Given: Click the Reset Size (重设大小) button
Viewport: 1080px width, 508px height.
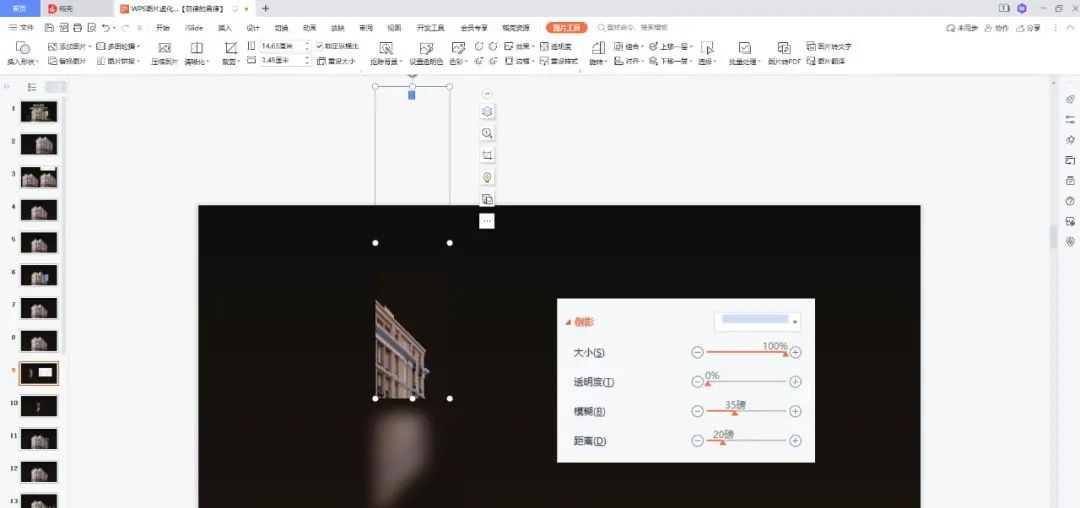Looking at the screenshot, I should 336,61.
